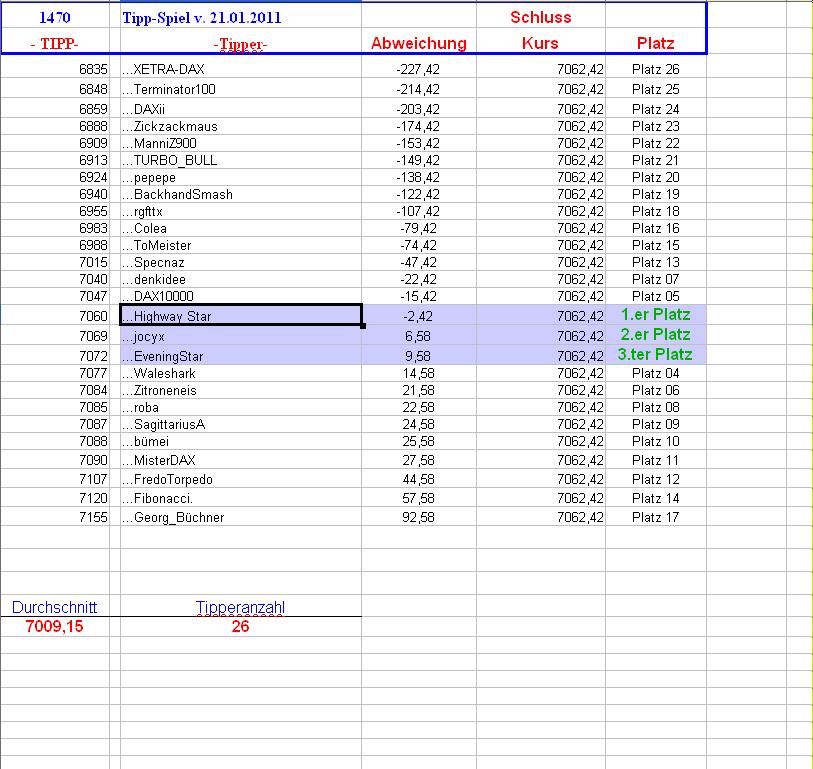This screenshot has height=769, width=813.
Task: Click the deviation -2,42 cell
Action: click(418, 316)
